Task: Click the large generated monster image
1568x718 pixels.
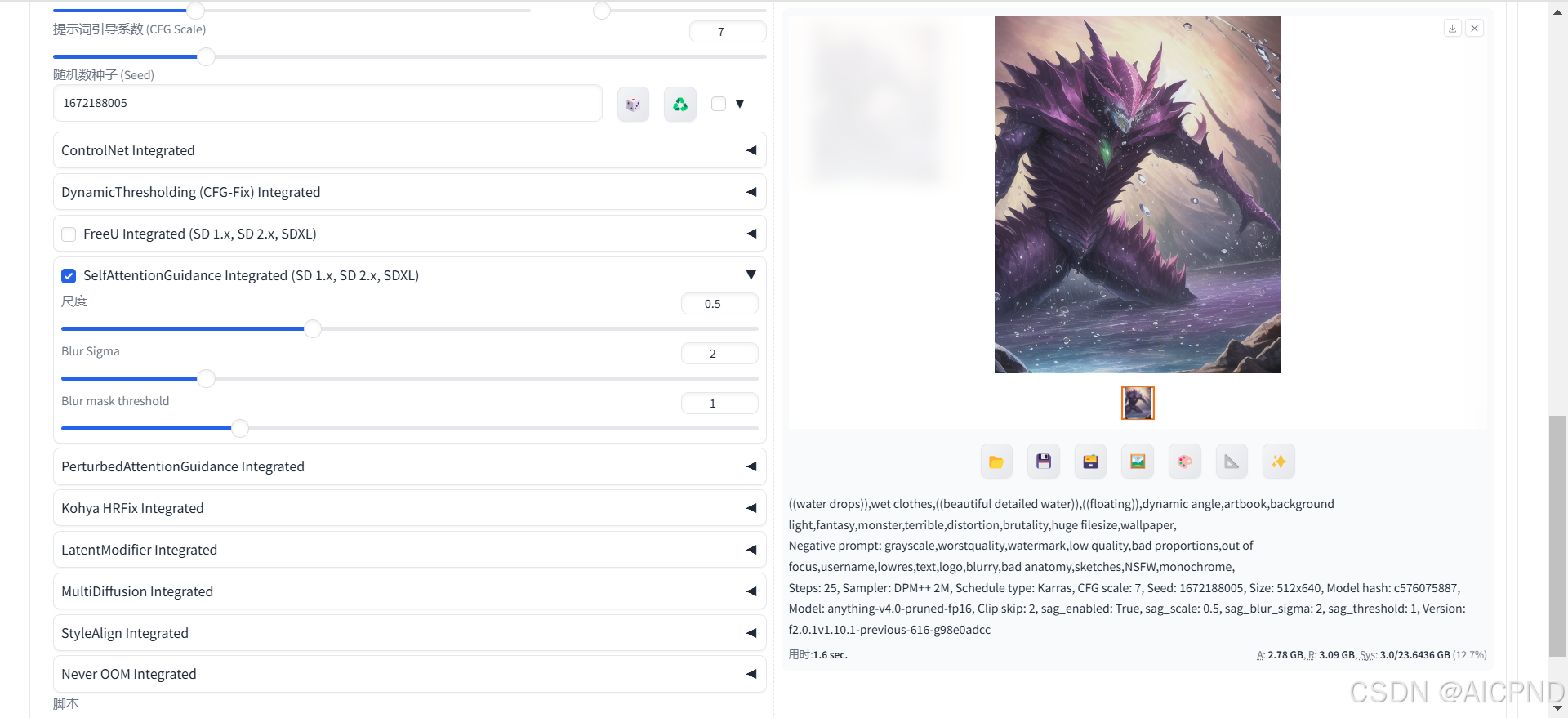Action: 1138,194
